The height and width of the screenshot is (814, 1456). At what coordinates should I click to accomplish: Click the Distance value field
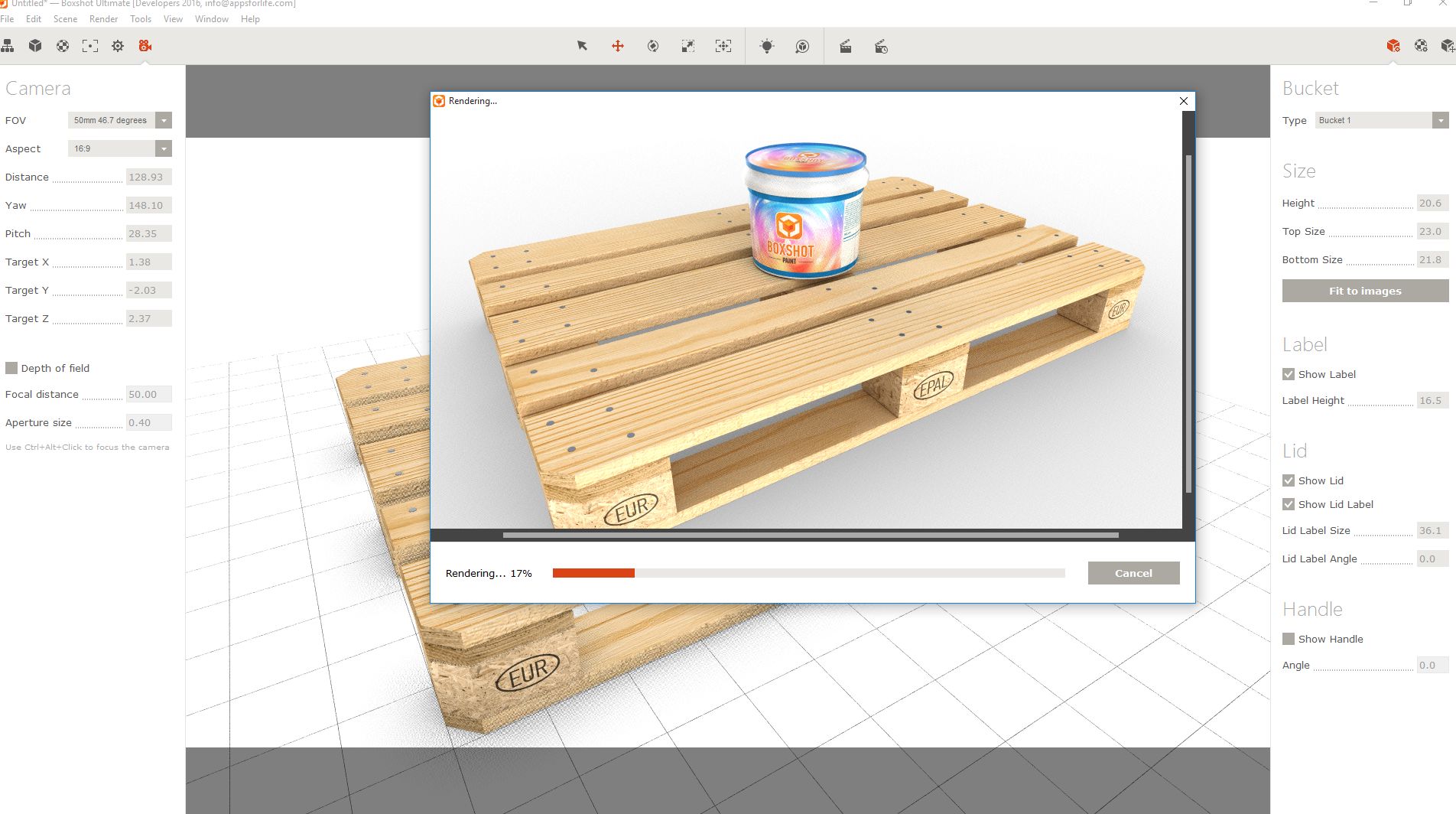[148, 177]
